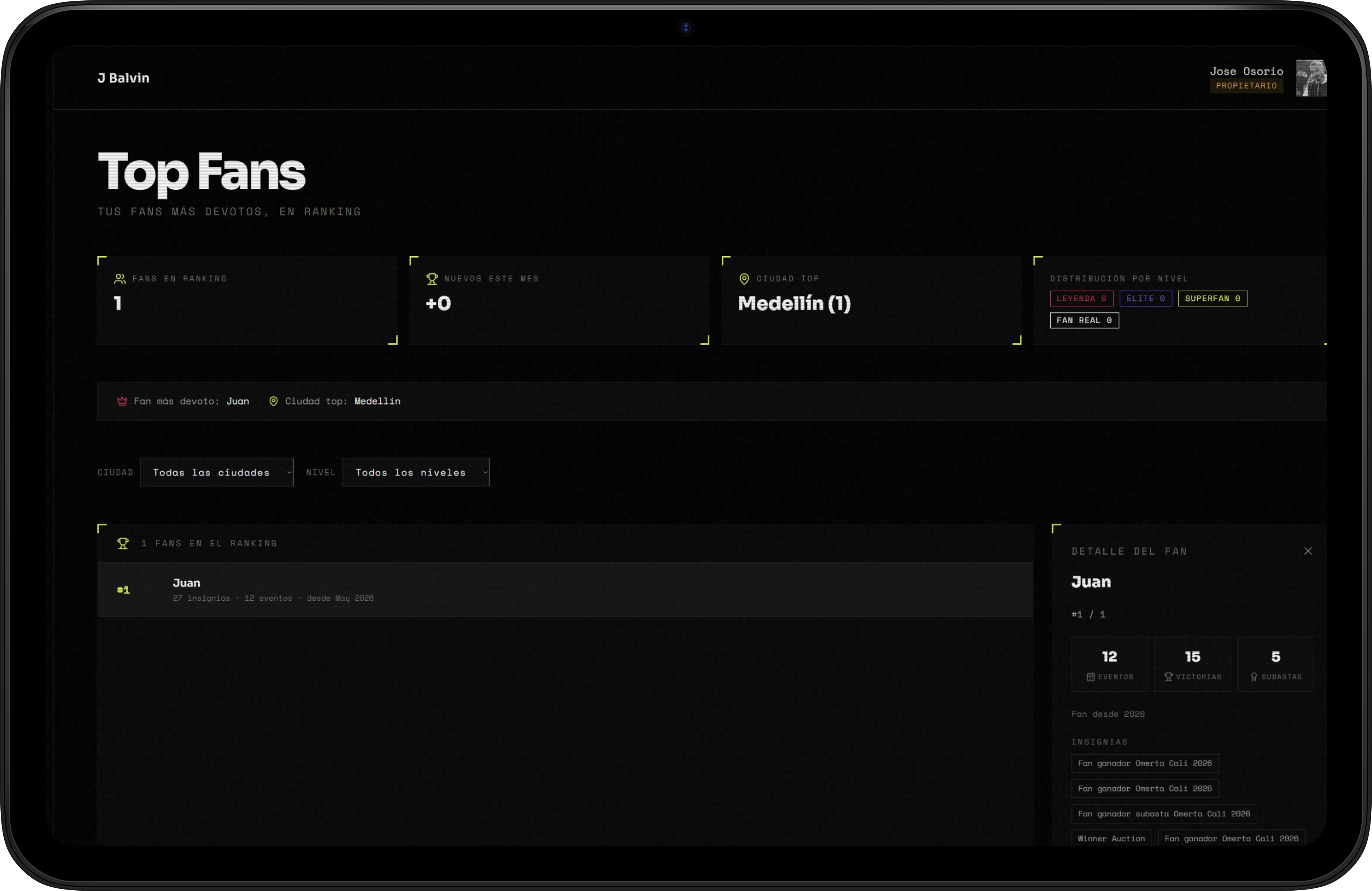Click the Winner Auction badge
Image resolution: width=1372 pixels, height=891 pixels.
[1112, 838]
